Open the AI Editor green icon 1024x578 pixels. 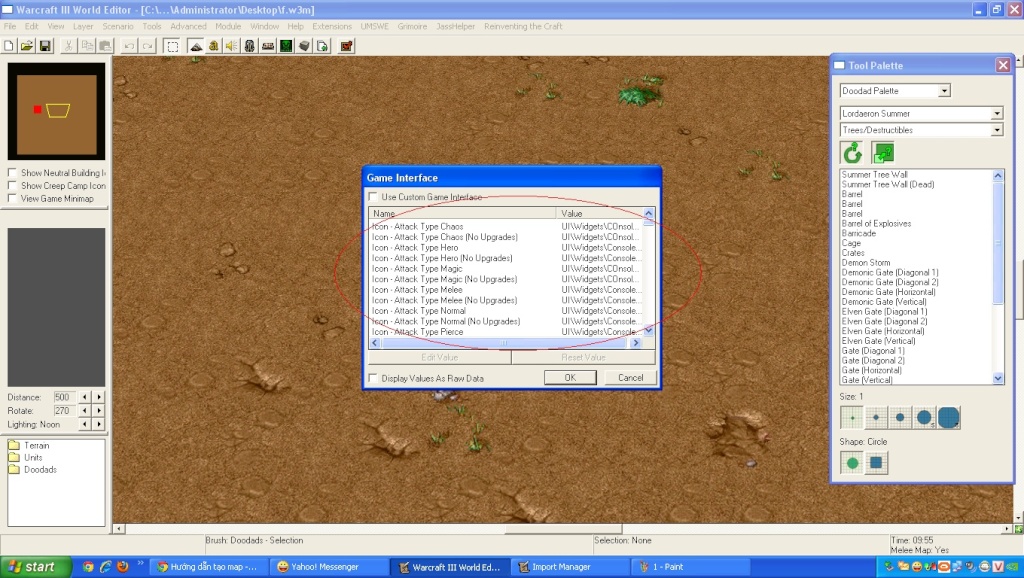(x=286, y=46)
